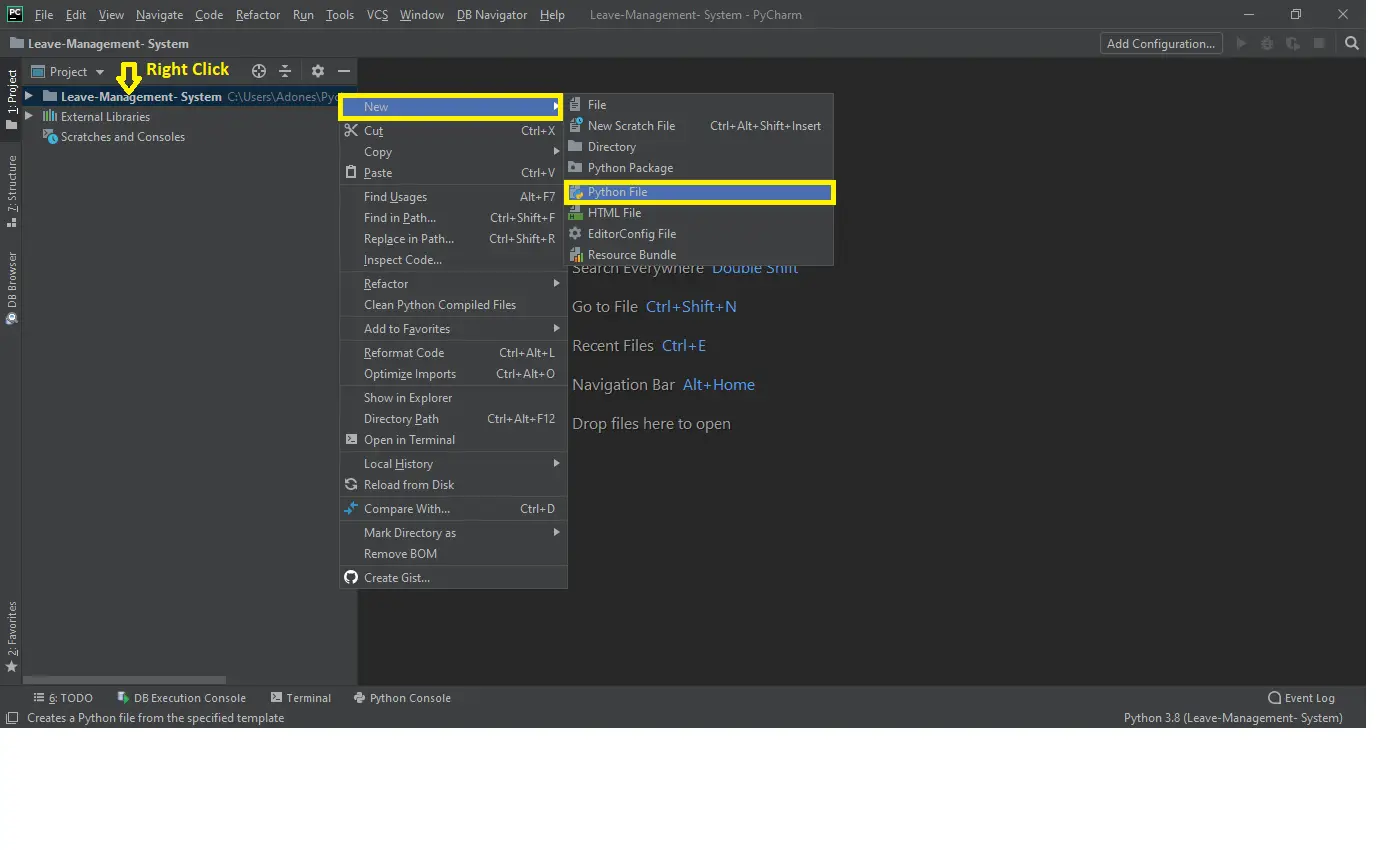Open the project settings gear icon
The width and height of the screenshot is (1376, 850).
tap(317, 71)
